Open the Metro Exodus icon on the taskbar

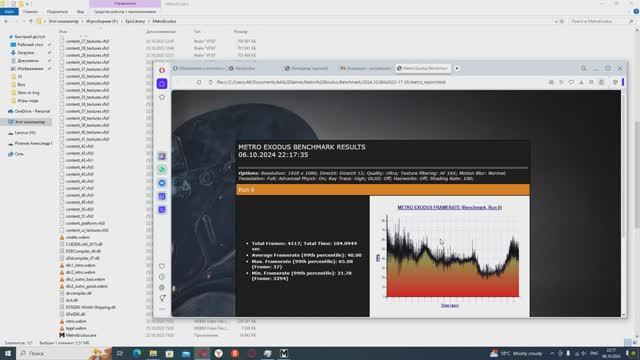coord(284,353)
